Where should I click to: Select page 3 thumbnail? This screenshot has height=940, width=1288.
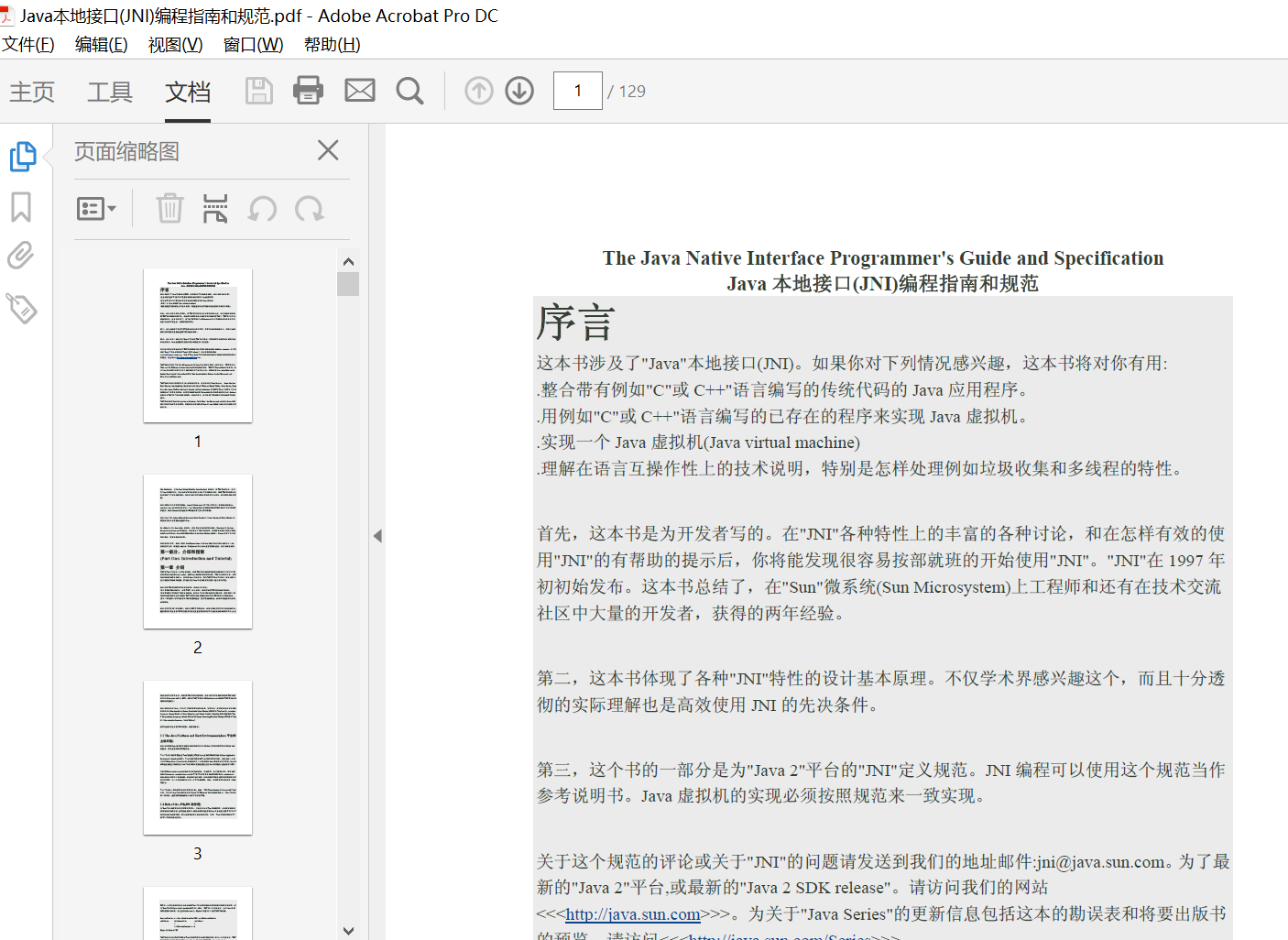point(198,758)
